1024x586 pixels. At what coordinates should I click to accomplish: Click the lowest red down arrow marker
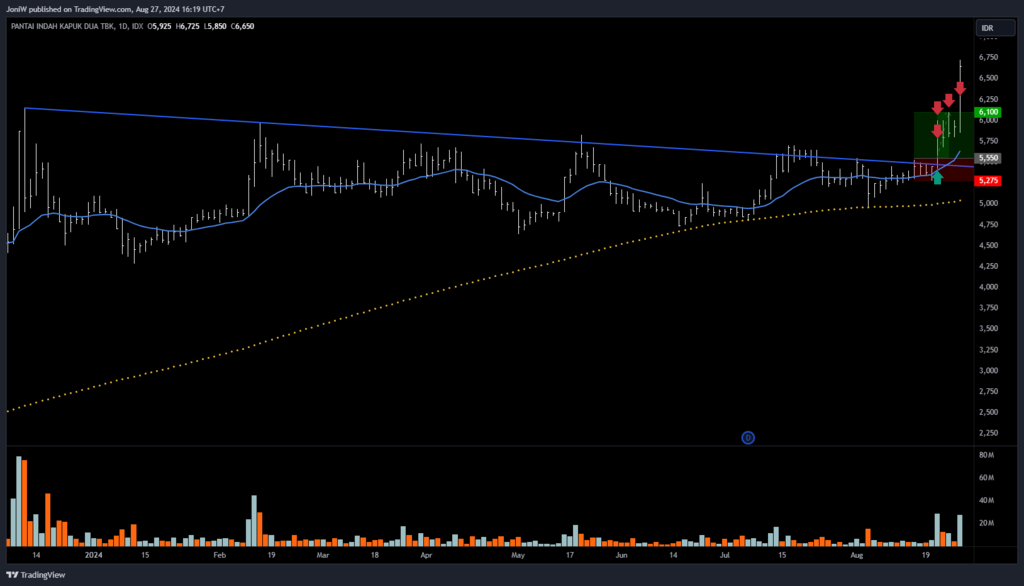[x=937, y=131]
